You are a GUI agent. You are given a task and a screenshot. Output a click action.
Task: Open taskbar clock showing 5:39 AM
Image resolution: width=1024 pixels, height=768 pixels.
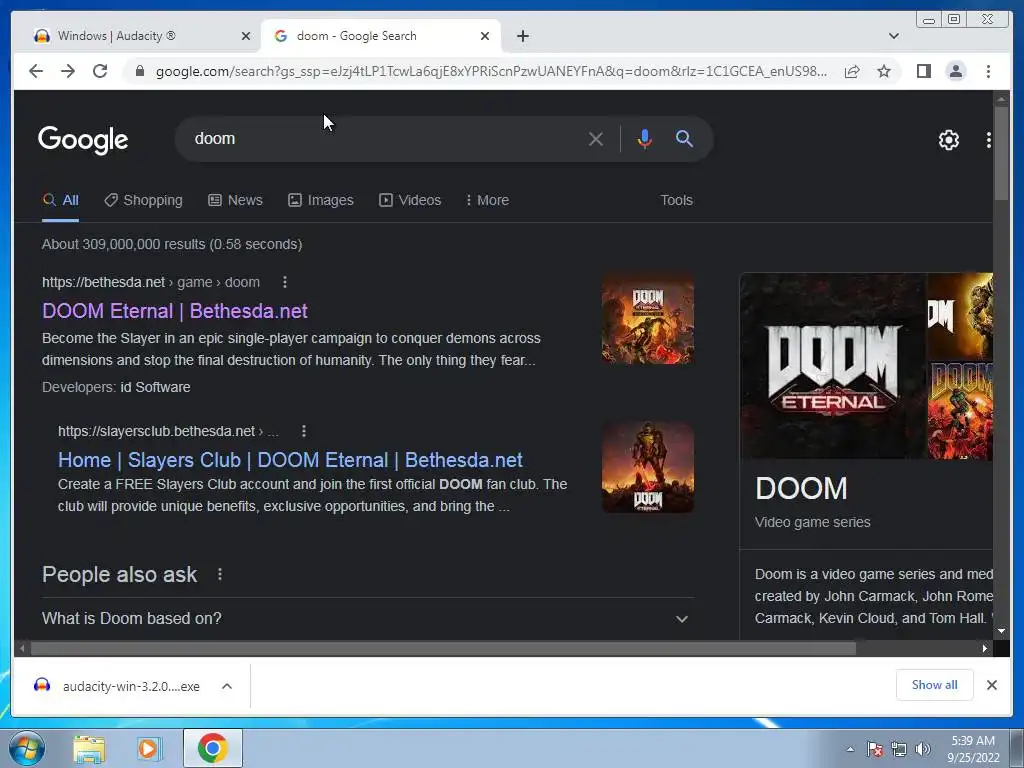(x=974, y=749)
